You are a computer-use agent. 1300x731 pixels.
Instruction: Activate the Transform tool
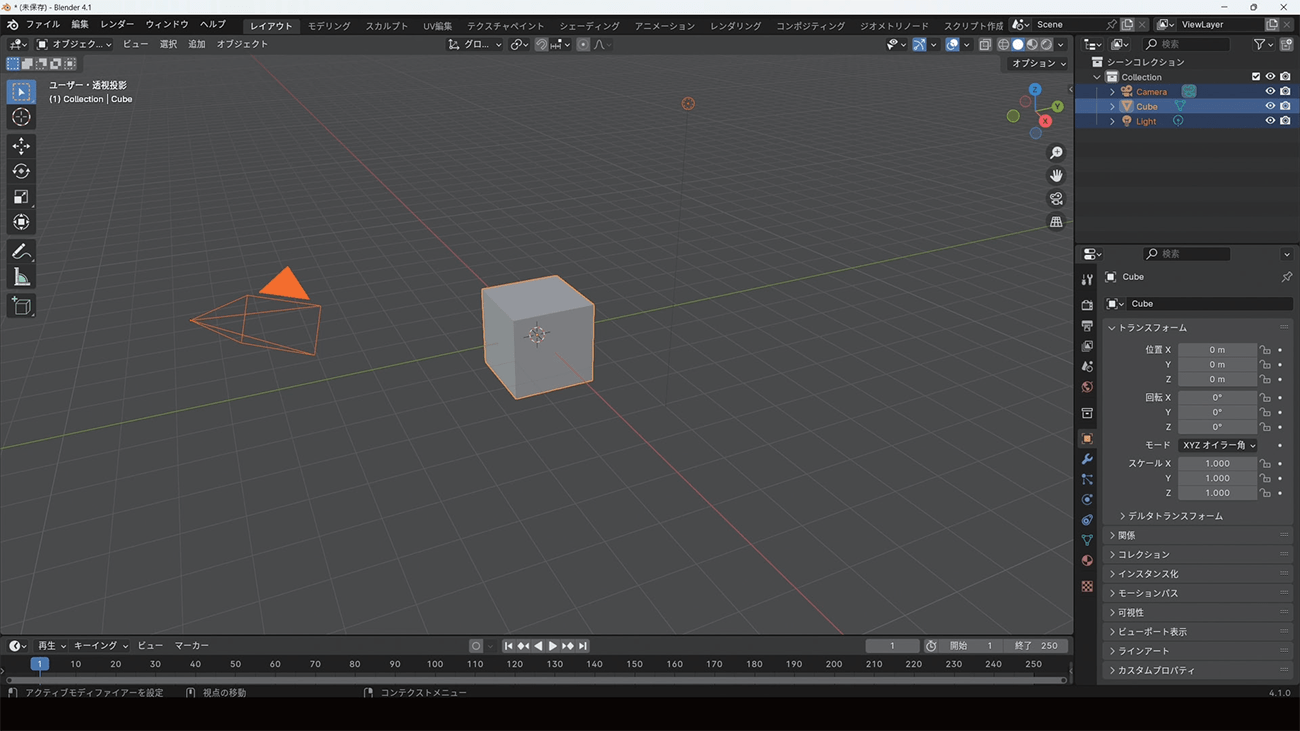[x=21, y=222]
